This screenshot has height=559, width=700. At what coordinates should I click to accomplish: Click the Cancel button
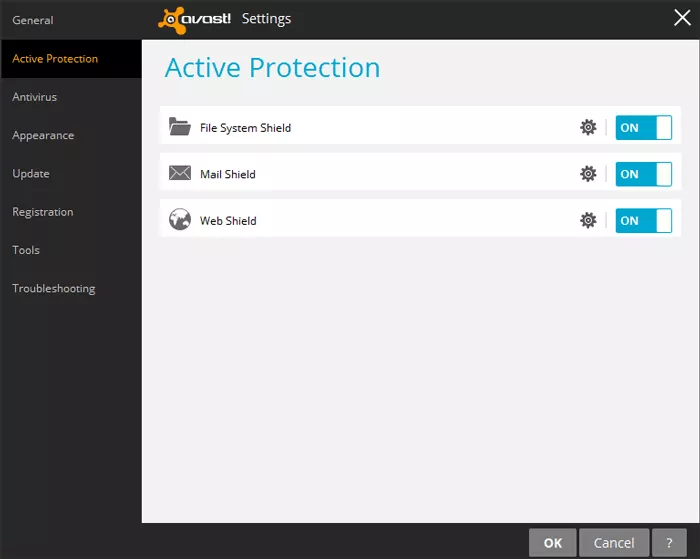tap(614, 543)
